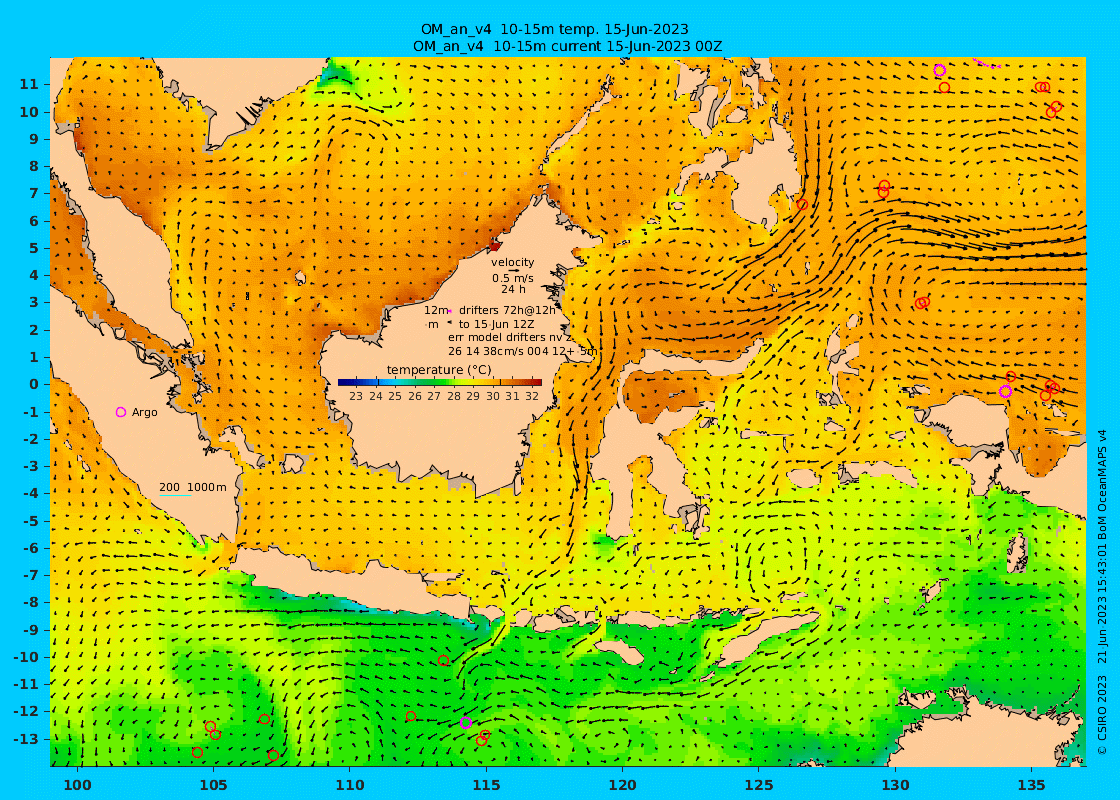
Task: Click latitude axis label 0
Action: pyautogui.click(x=34, y=384)
